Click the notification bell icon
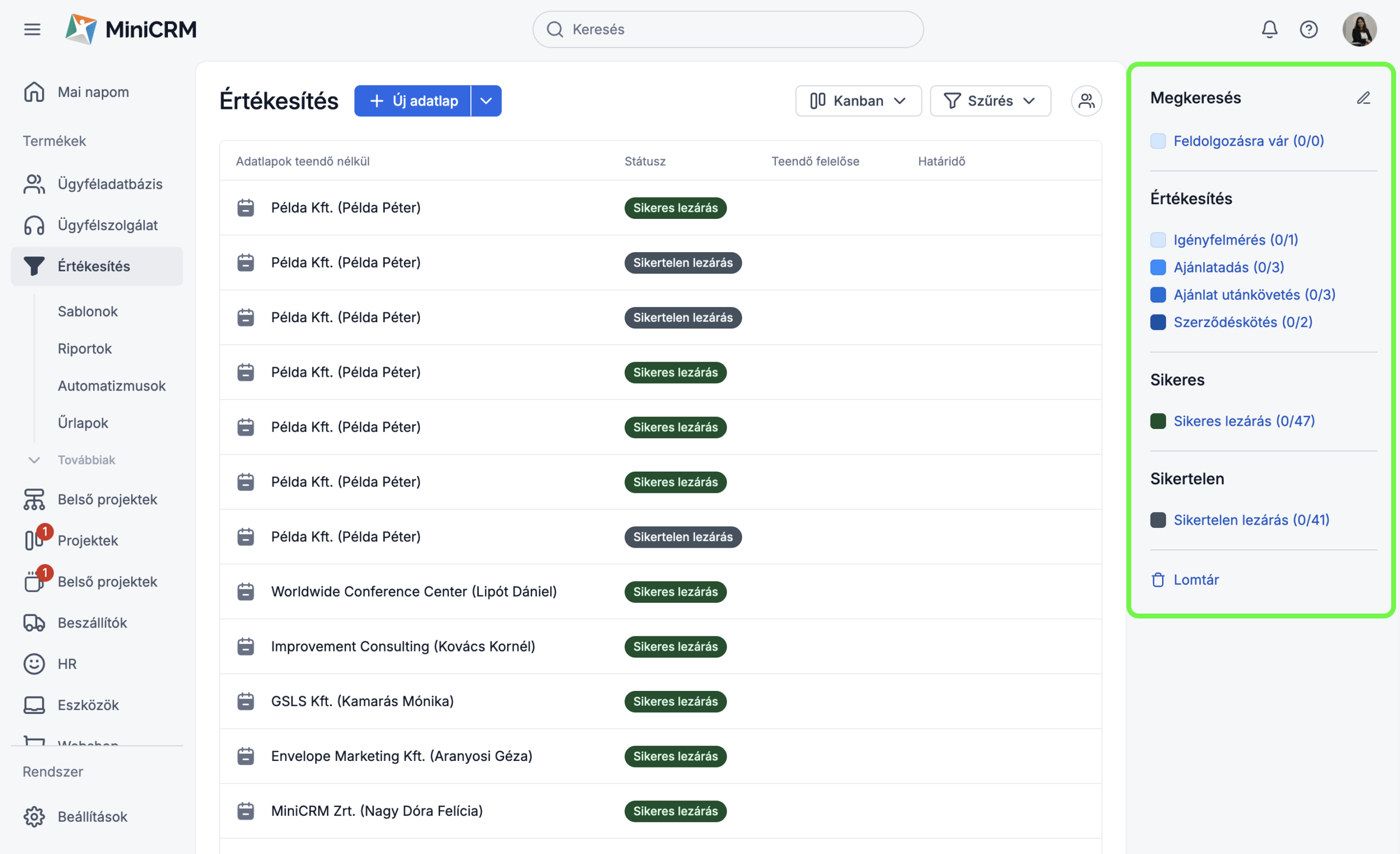This screenshot has height=854, width=1400. [x=1269, y=29]
